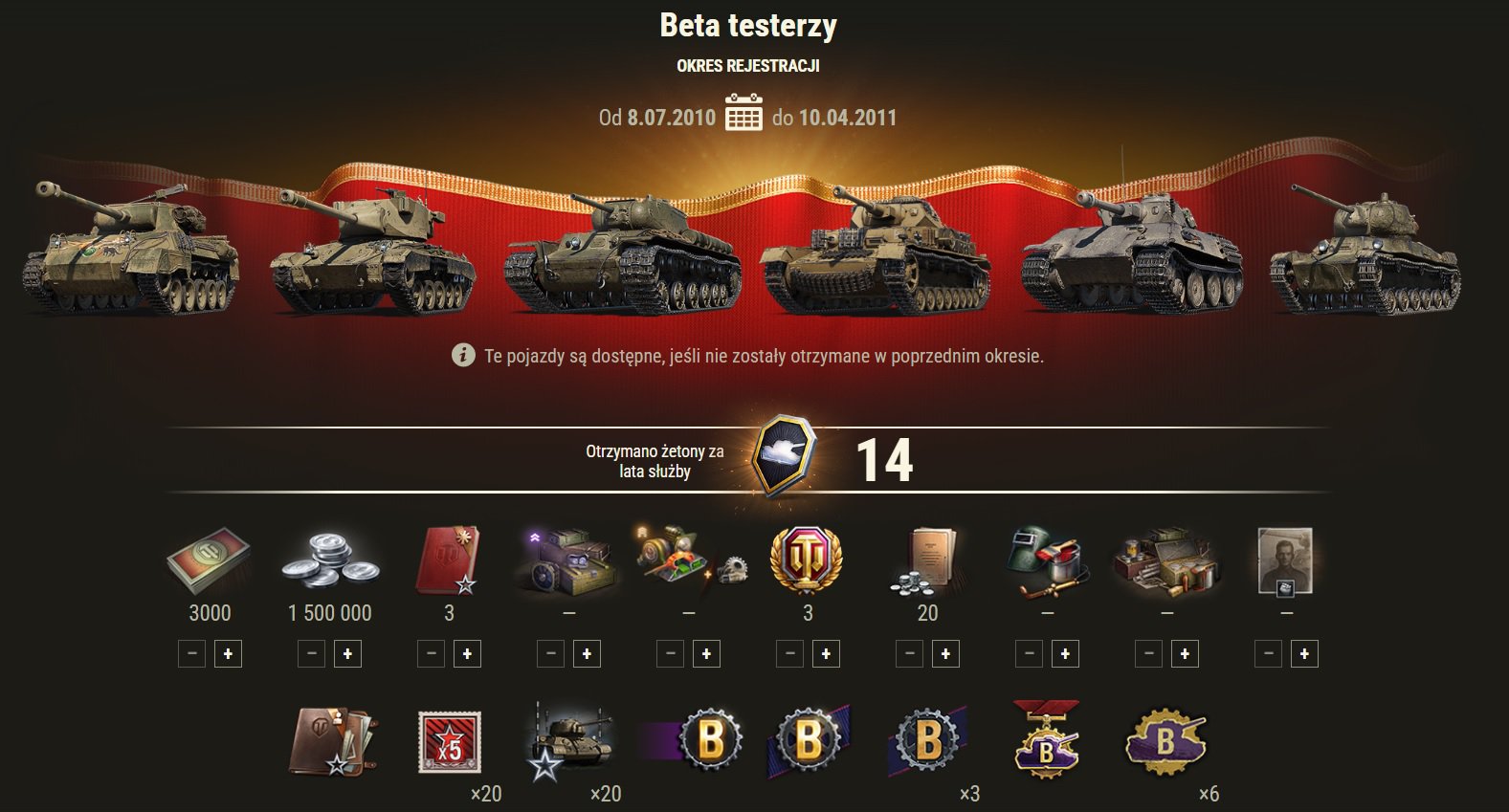
Task: Click the x5 red star stamp icon
Action: coord(449,743)
